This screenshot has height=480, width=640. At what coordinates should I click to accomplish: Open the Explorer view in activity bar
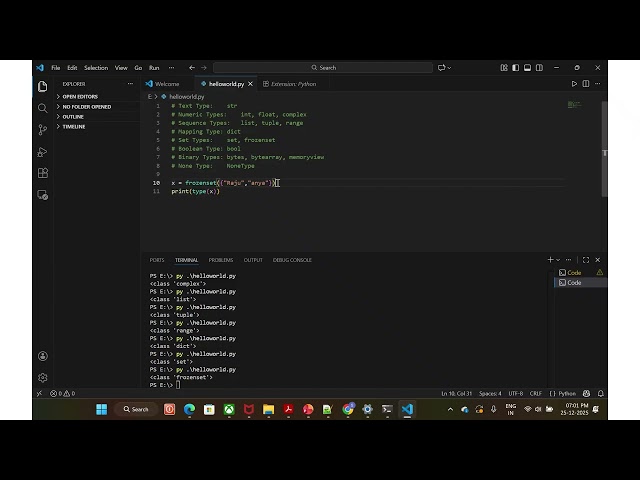pos(42,87)
